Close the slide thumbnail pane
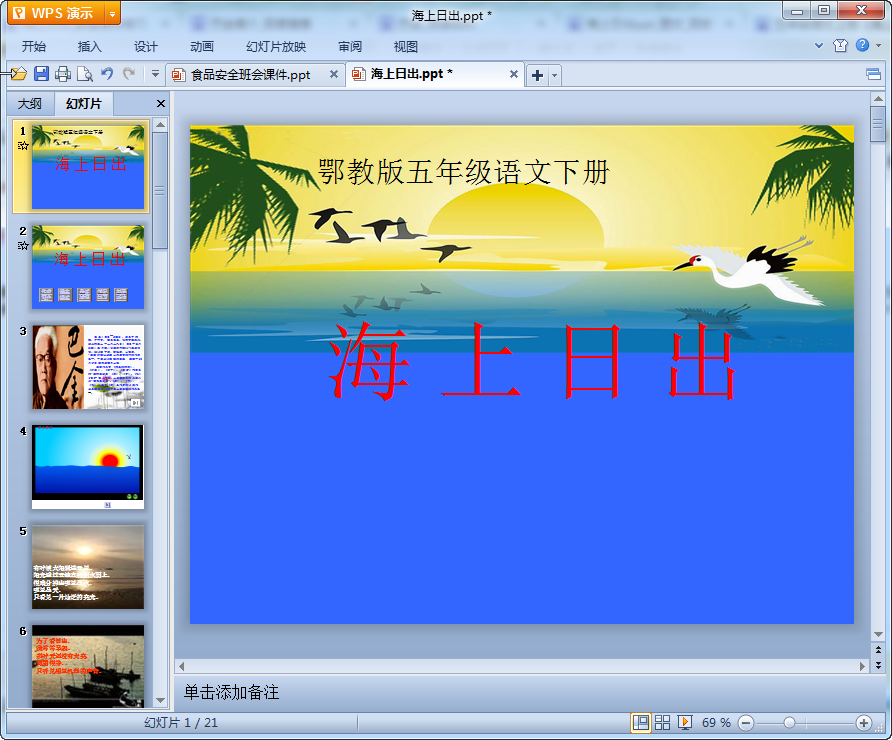 [160, 104]
